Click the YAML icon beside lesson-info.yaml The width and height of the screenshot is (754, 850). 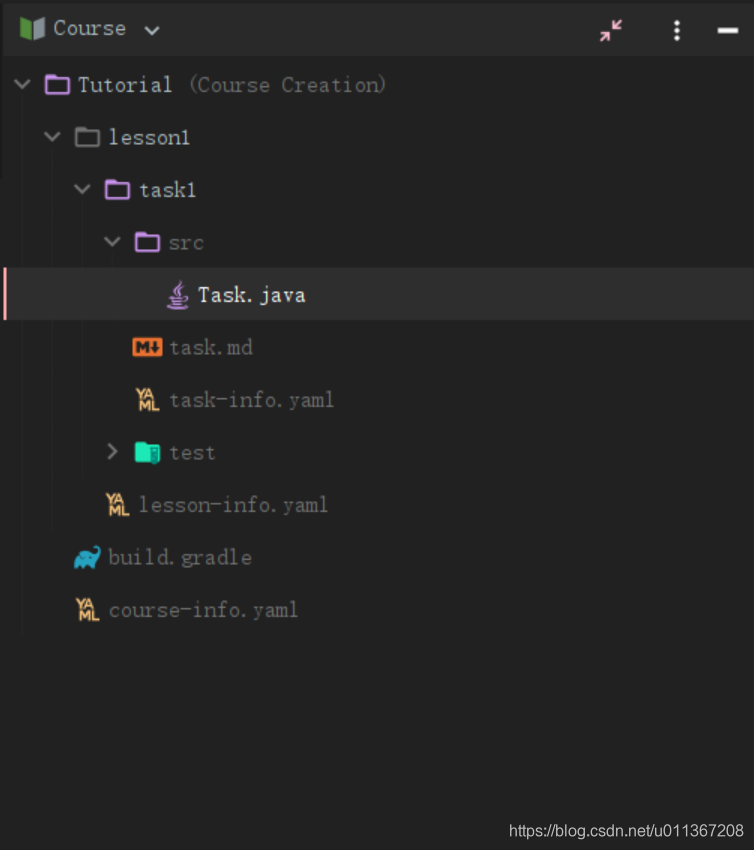click(x=117, y=505)
